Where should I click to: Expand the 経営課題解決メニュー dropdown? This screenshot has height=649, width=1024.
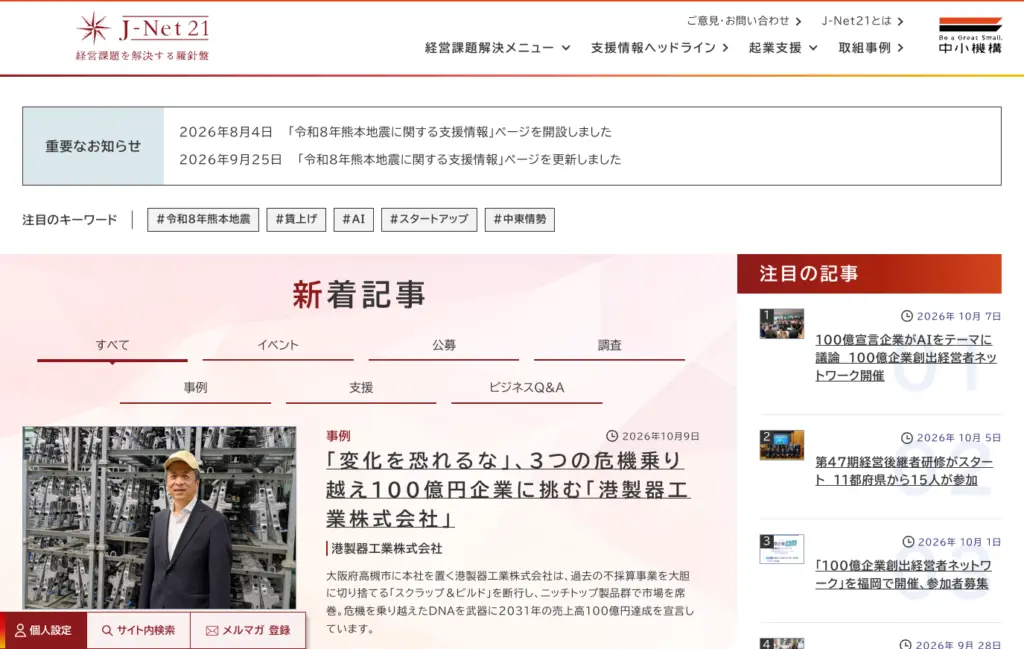[x=498, y=48]
